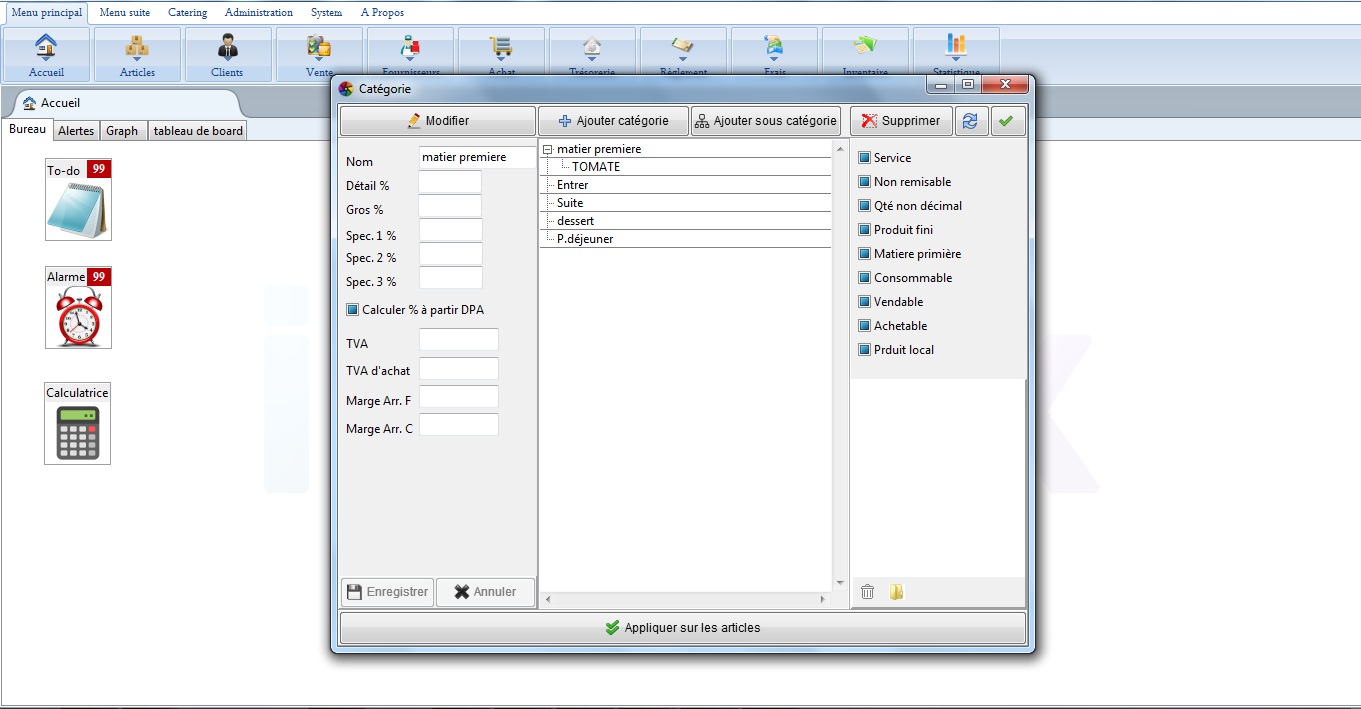Check Calculer % à partir DPA
Screen dimensions: 1361x709
coord(352,310)
